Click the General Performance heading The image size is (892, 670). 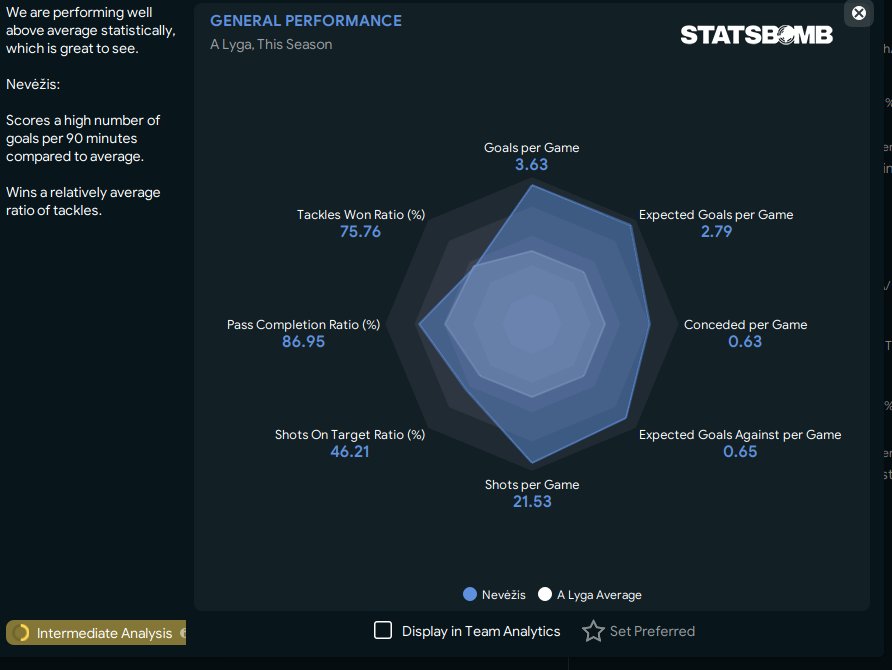click(306, 21)
